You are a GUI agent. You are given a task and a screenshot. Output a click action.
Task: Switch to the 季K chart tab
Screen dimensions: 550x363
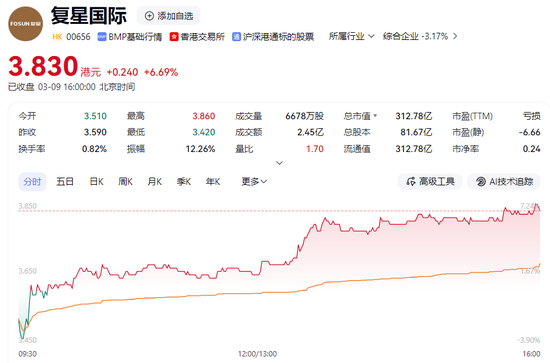(x=184, y=182)
